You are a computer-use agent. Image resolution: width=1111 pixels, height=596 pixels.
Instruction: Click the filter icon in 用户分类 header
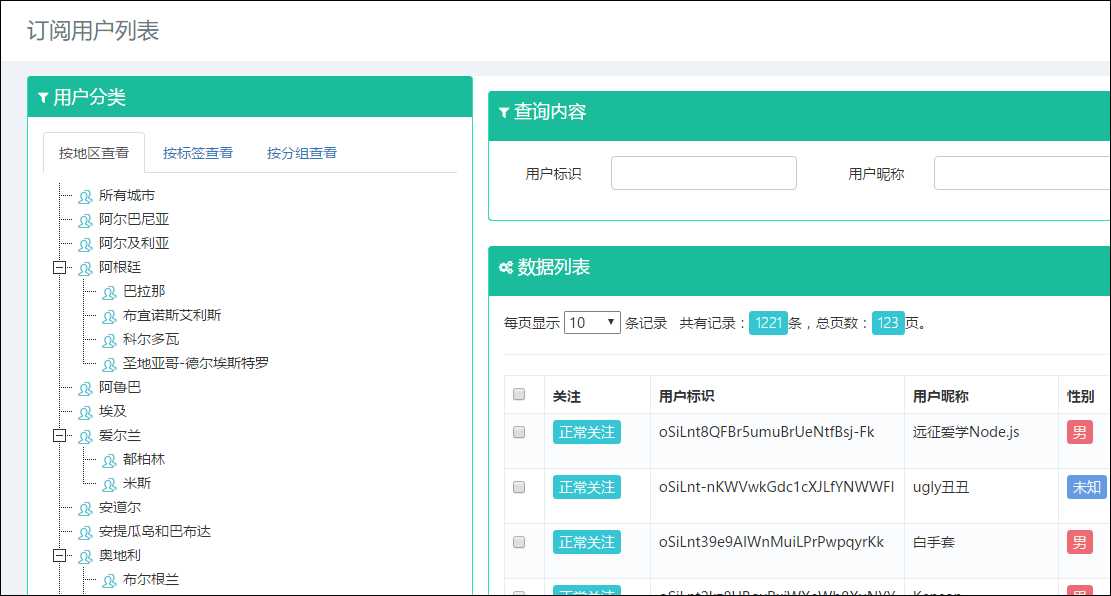(43, 98)
